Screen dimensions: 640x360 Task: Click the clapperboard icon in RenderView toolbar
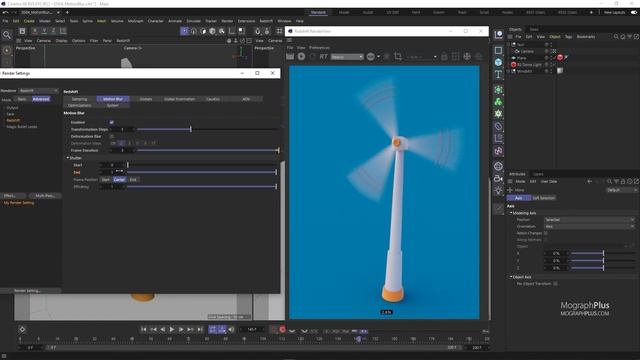(x=290, y=57)
